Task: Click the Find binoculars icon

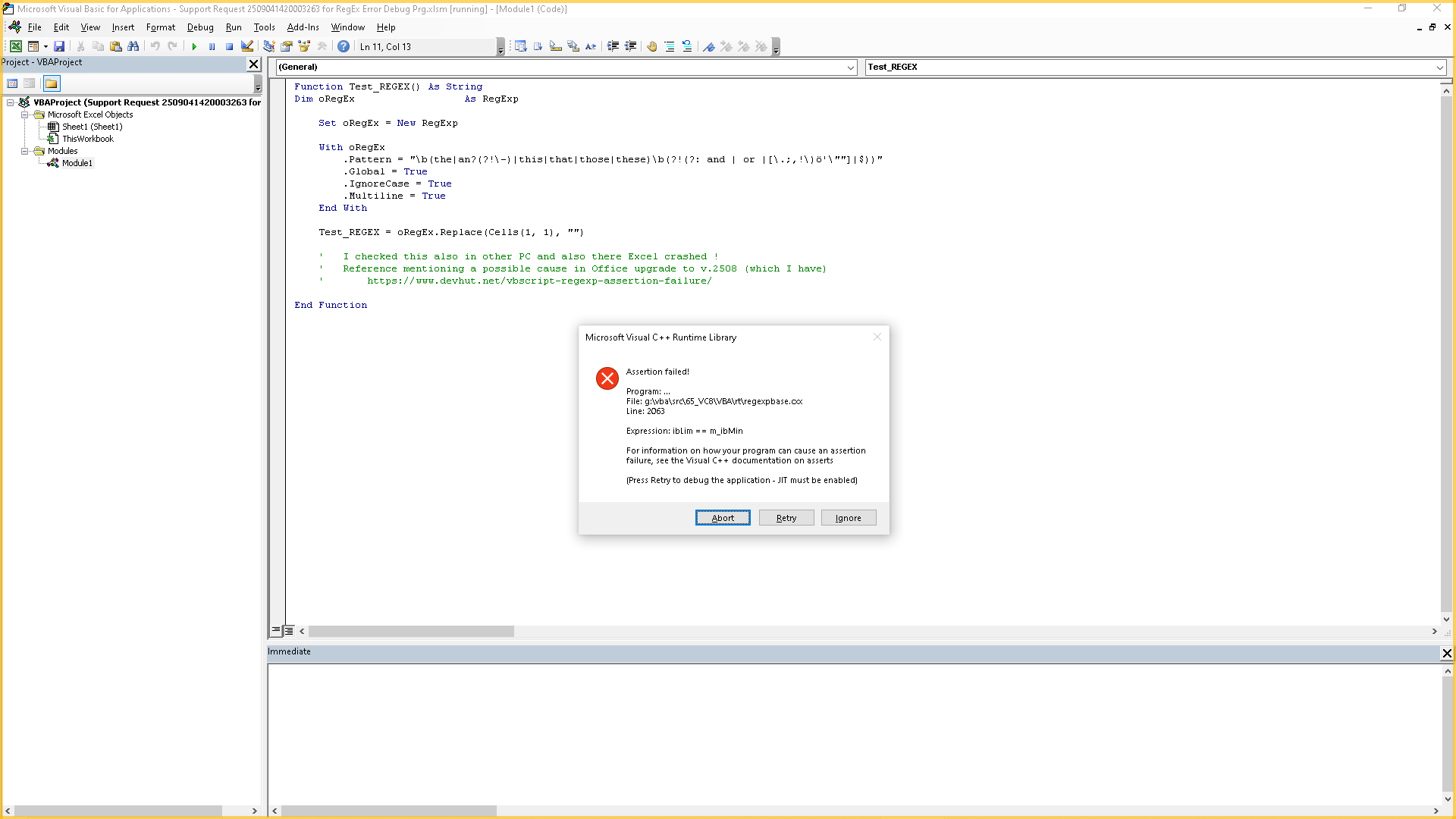Action: point(133,46)
